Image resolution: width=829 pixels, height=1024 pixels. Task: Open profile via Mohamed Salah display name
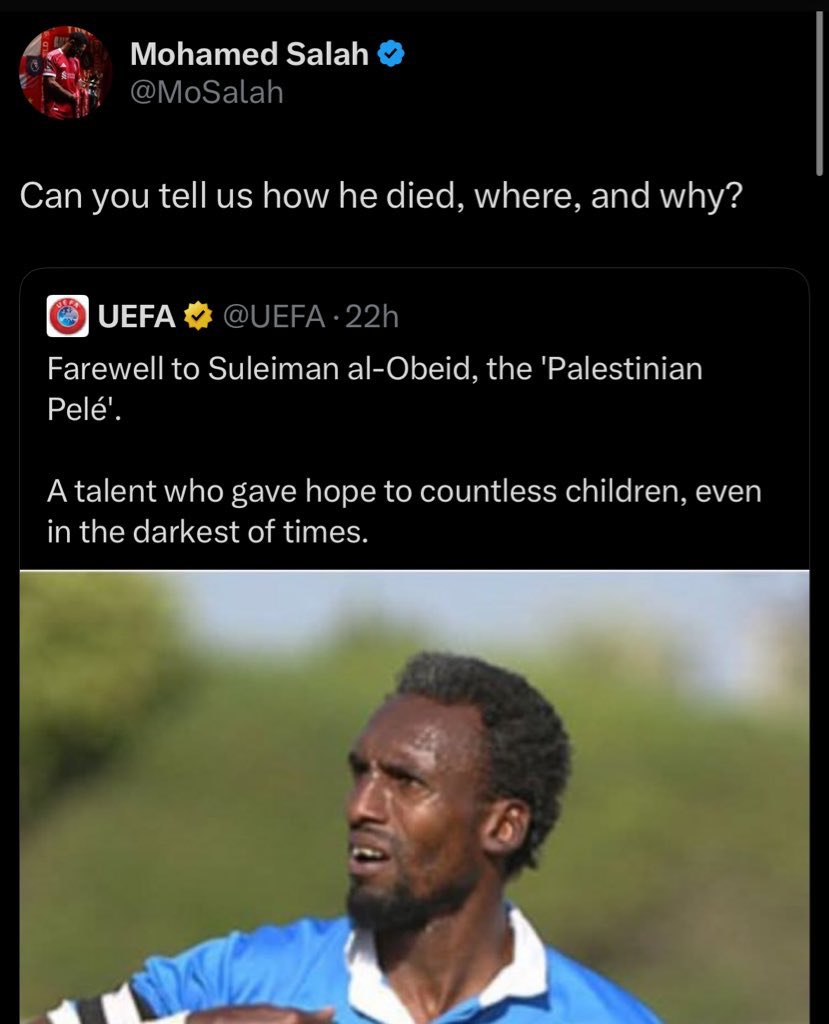[x=249, y=55]
